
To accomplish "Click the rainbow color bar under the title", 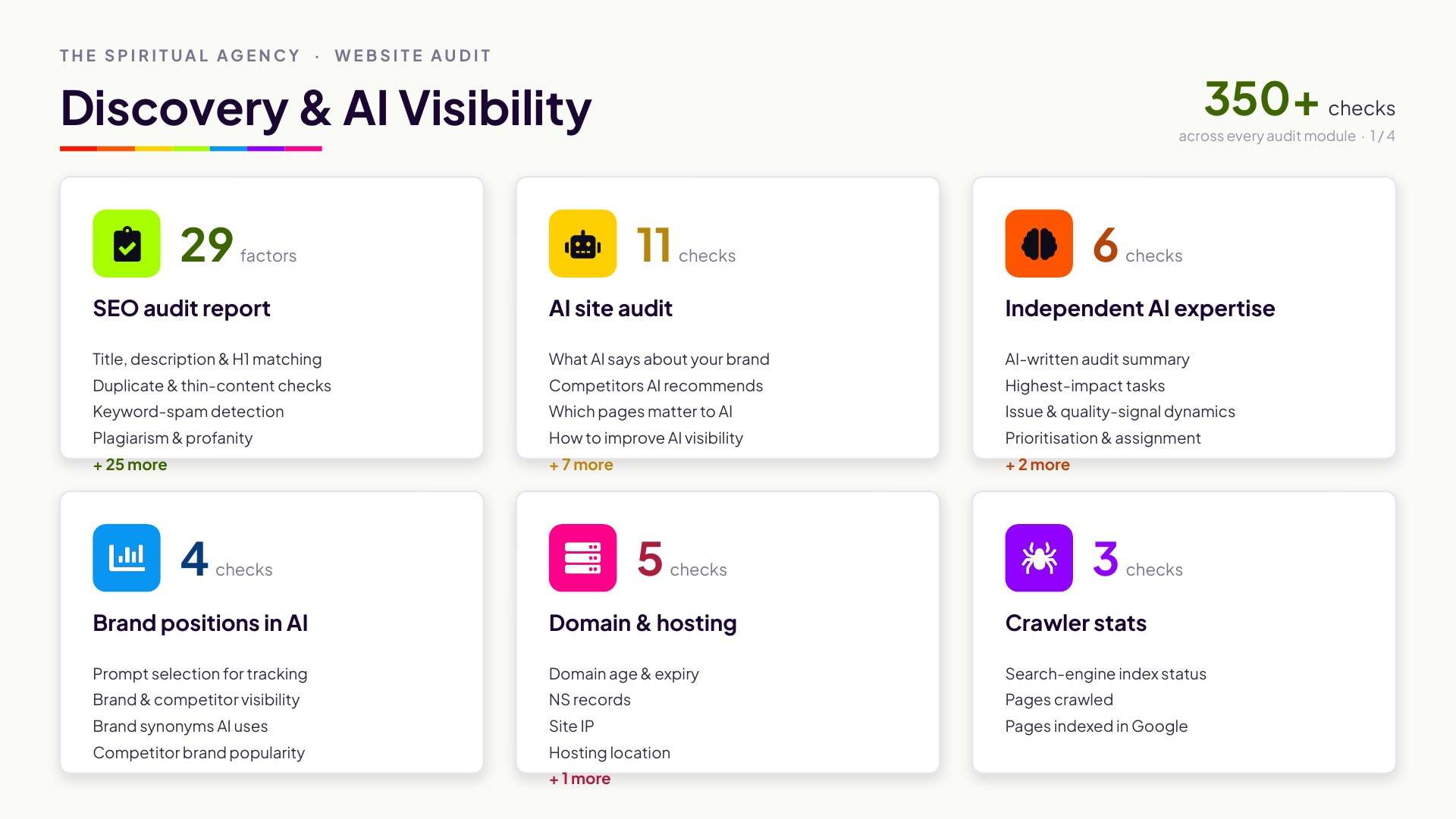I will [x=191, y=149].
